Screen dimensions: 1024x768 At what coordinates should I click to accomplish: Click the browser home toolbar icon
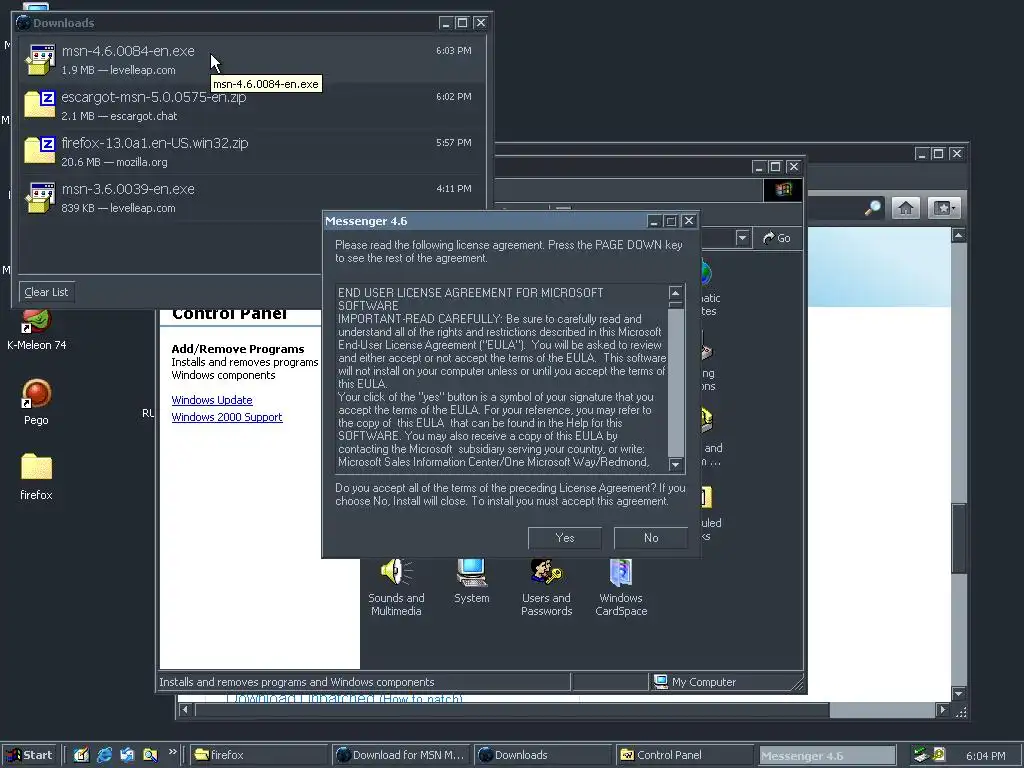point(905,208)
